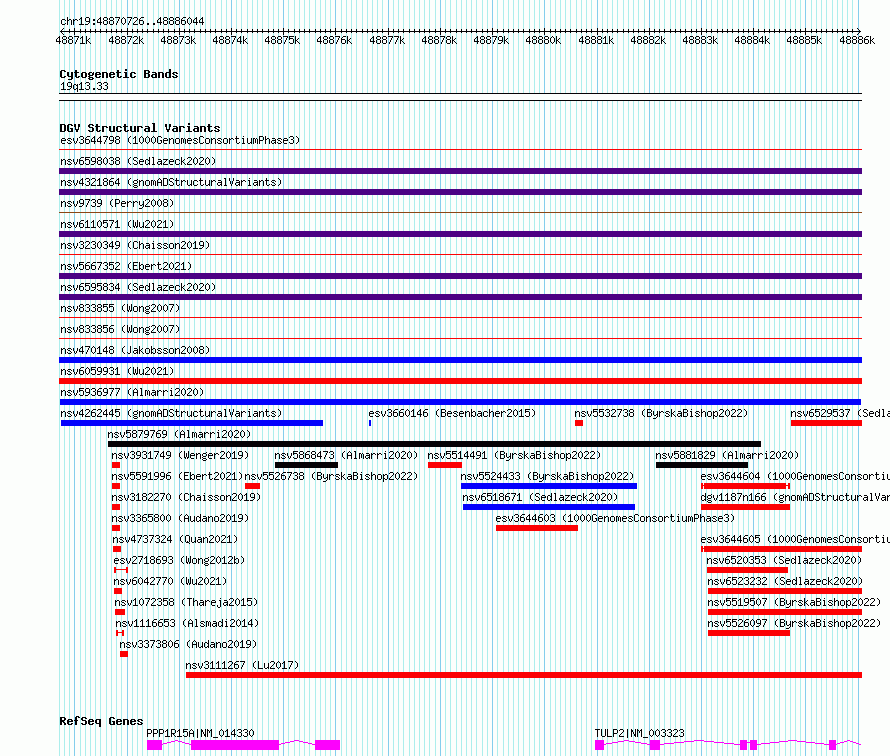Click the red bar under nsv6059931
This screenshot has width=890, height=756.
460,381
